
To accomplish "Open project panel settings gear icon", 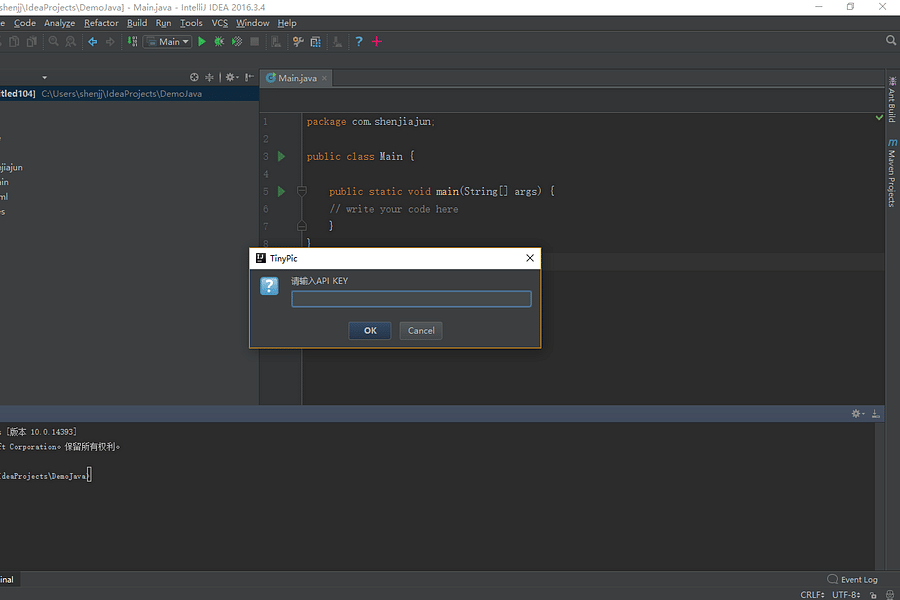I will coord(229,77).
